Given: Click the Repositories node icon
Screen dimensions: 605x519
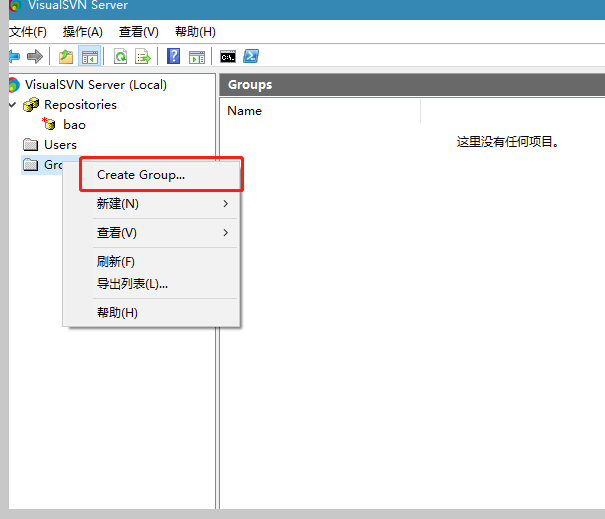Looking at the screenshot, I should 31,105.
